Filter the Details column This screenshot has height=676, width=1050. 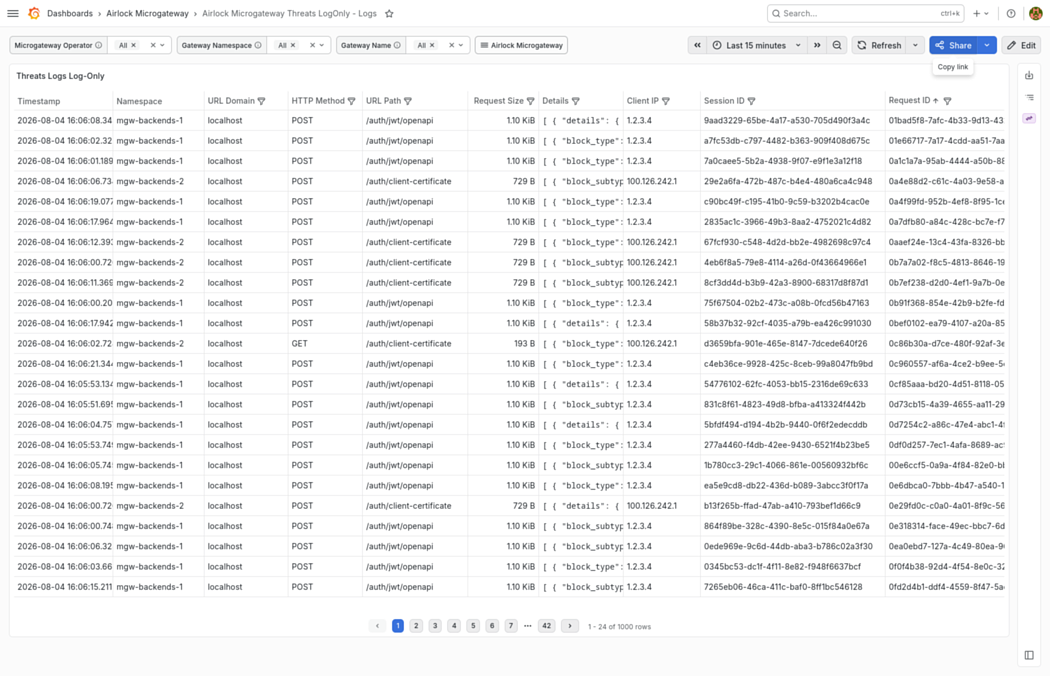point(576,101)
